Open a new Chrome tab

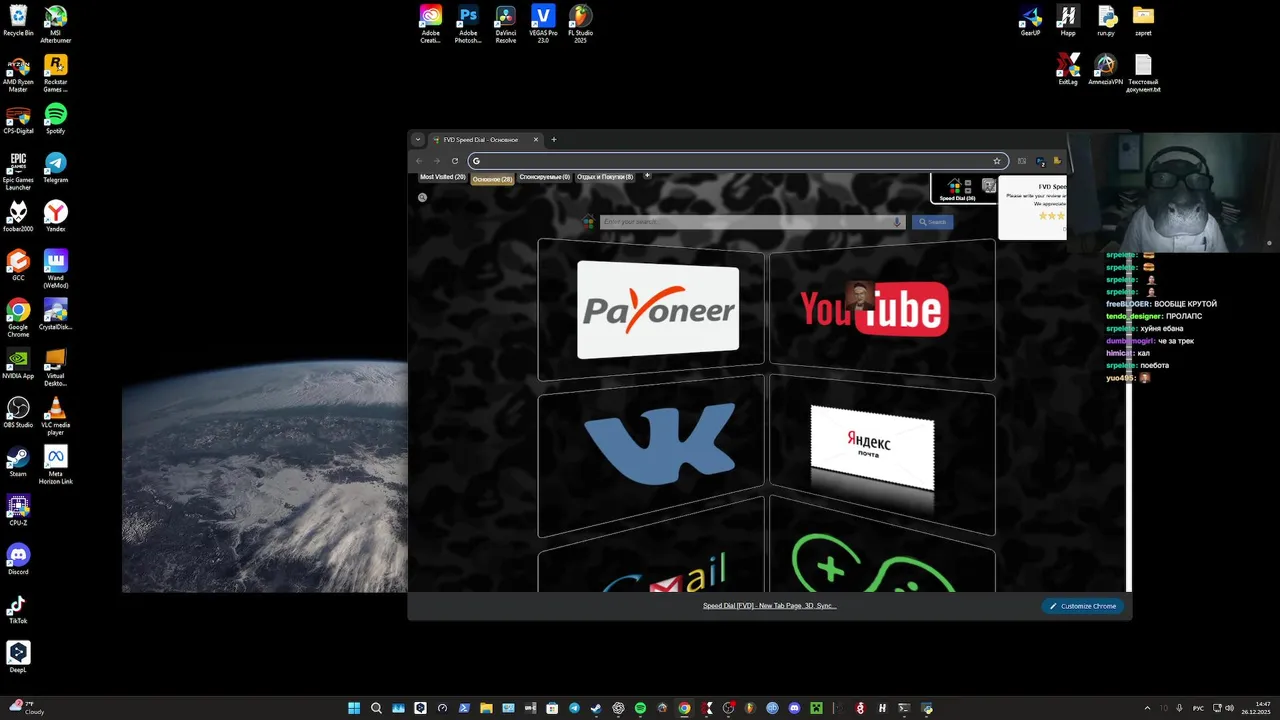[554, 140]
